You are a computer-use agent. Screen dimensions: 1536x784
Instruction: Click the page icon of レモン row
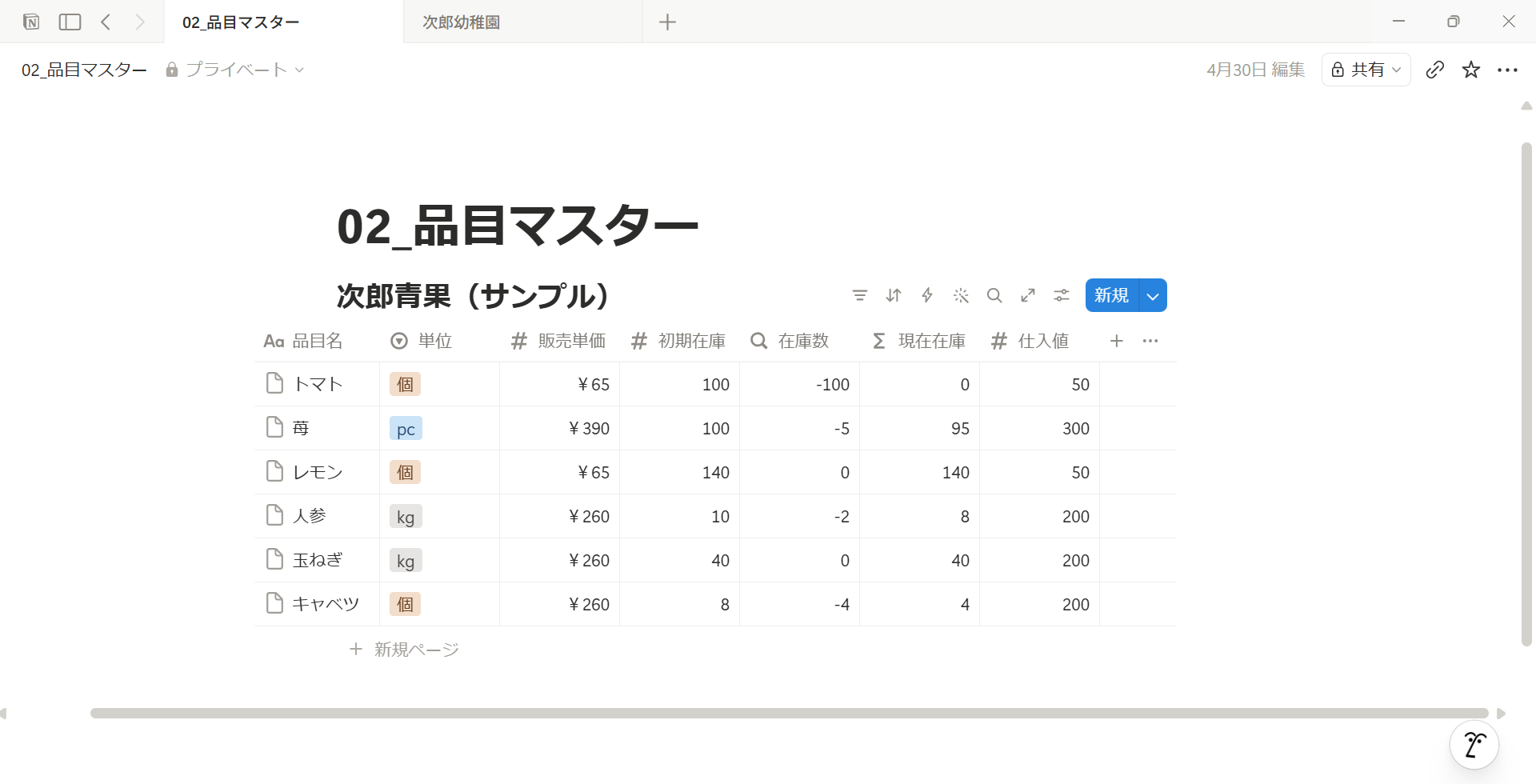pos(274,471)
